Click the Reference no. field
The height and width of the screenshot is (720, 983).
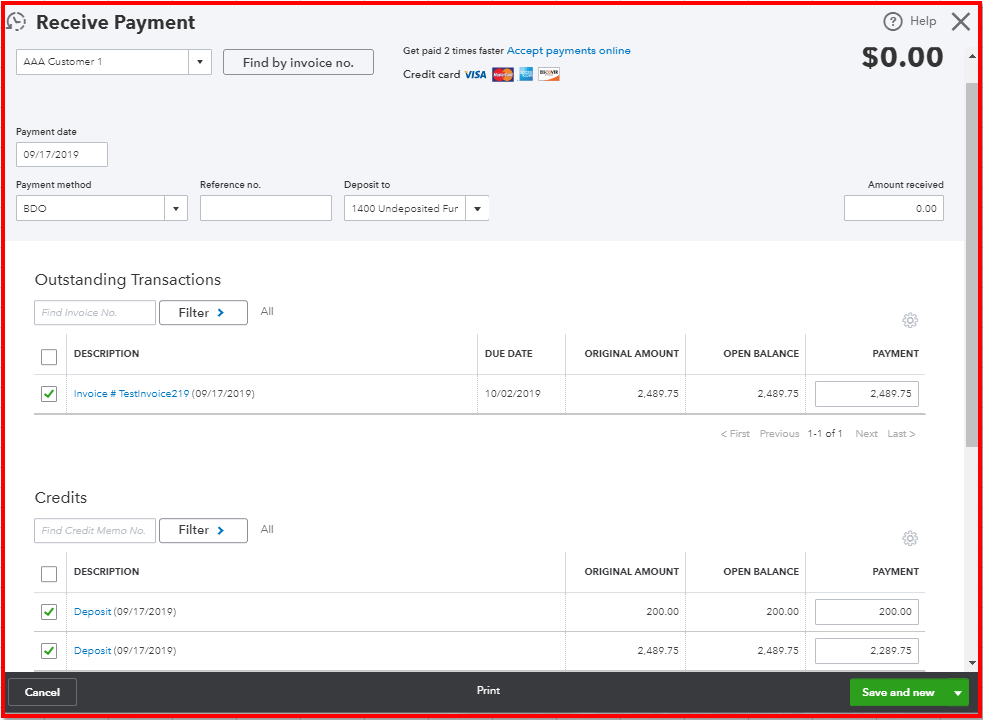tap(266, 208)
